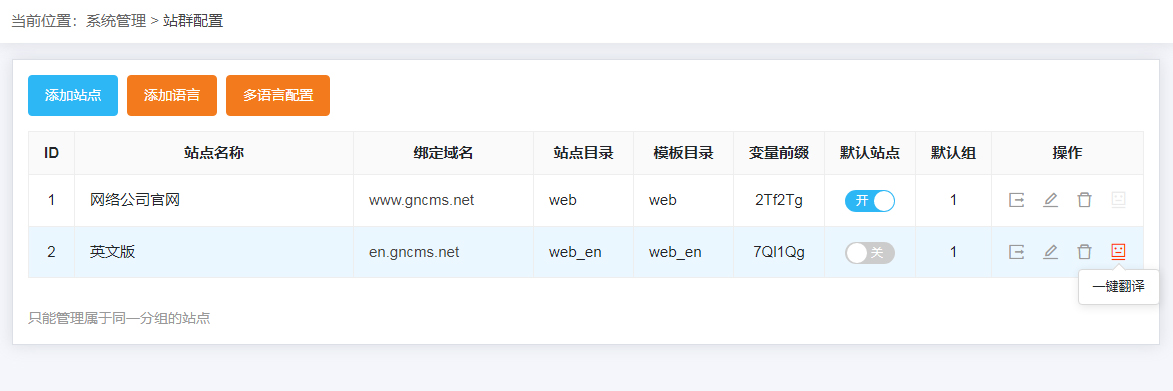Image resolution: width=1173 pixels, height=391 pixels.
Task: Click the 站群配置 breadcrumb
Action: click(x=193, y=21)
